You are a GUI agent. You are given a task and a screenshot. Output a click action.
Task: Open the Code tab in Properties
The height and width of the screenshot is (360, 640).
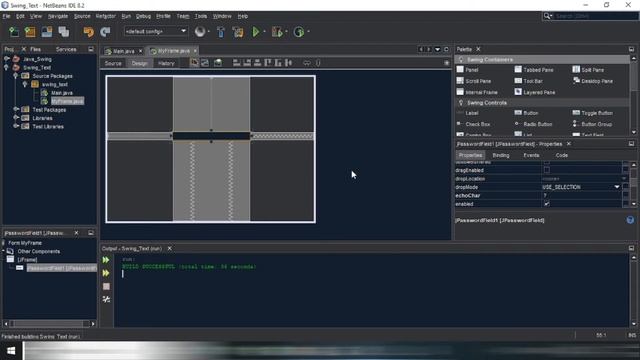[562, 155]
